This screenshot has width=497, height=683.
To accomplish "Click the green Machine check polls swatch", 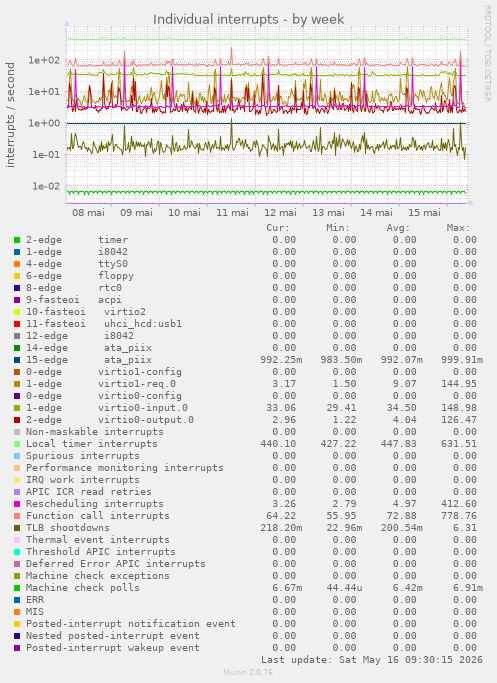I will [x=17, y=588].
